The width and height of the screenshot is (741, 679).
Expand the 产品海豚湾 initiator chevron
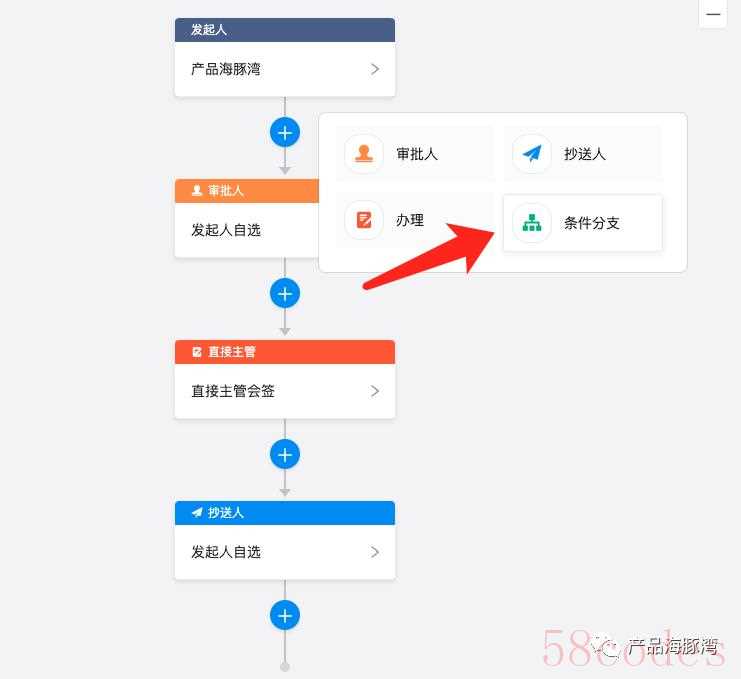click(x=375, y=69)
